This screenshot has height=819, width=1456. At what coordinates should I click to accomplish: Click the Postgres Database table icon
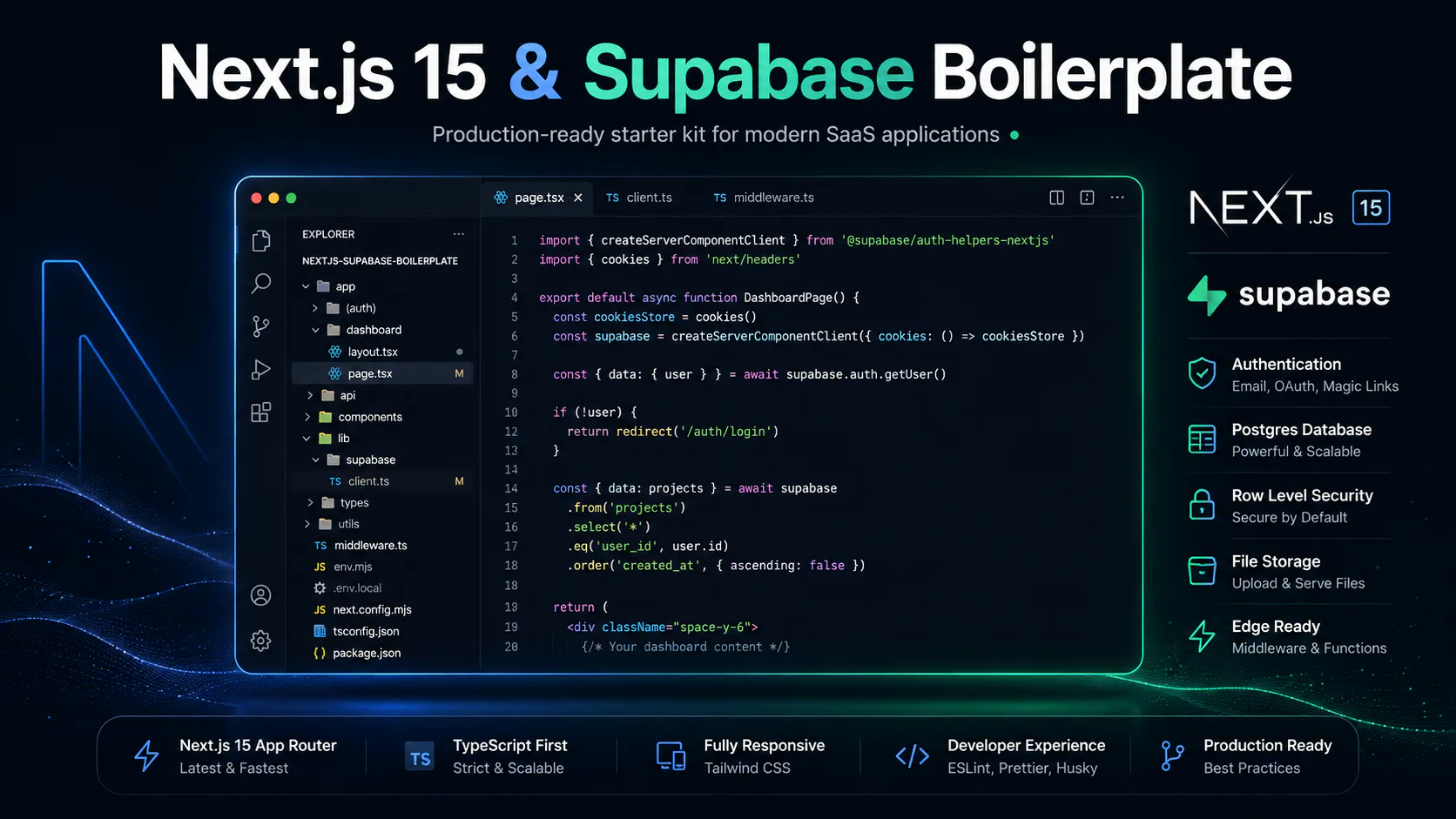(x=1203, y=439)
